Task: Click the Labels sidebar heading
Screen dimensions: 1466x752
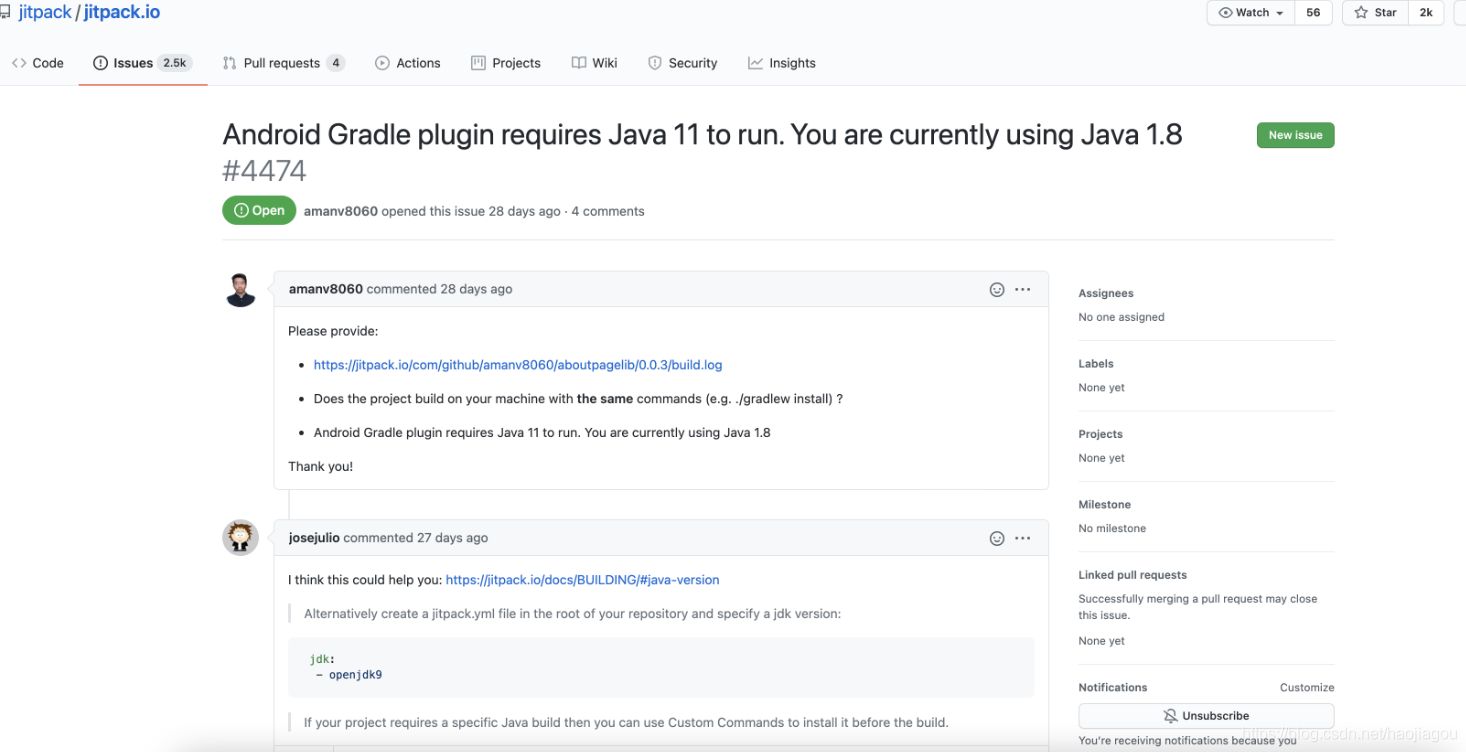Action: tap(1096, 364)
